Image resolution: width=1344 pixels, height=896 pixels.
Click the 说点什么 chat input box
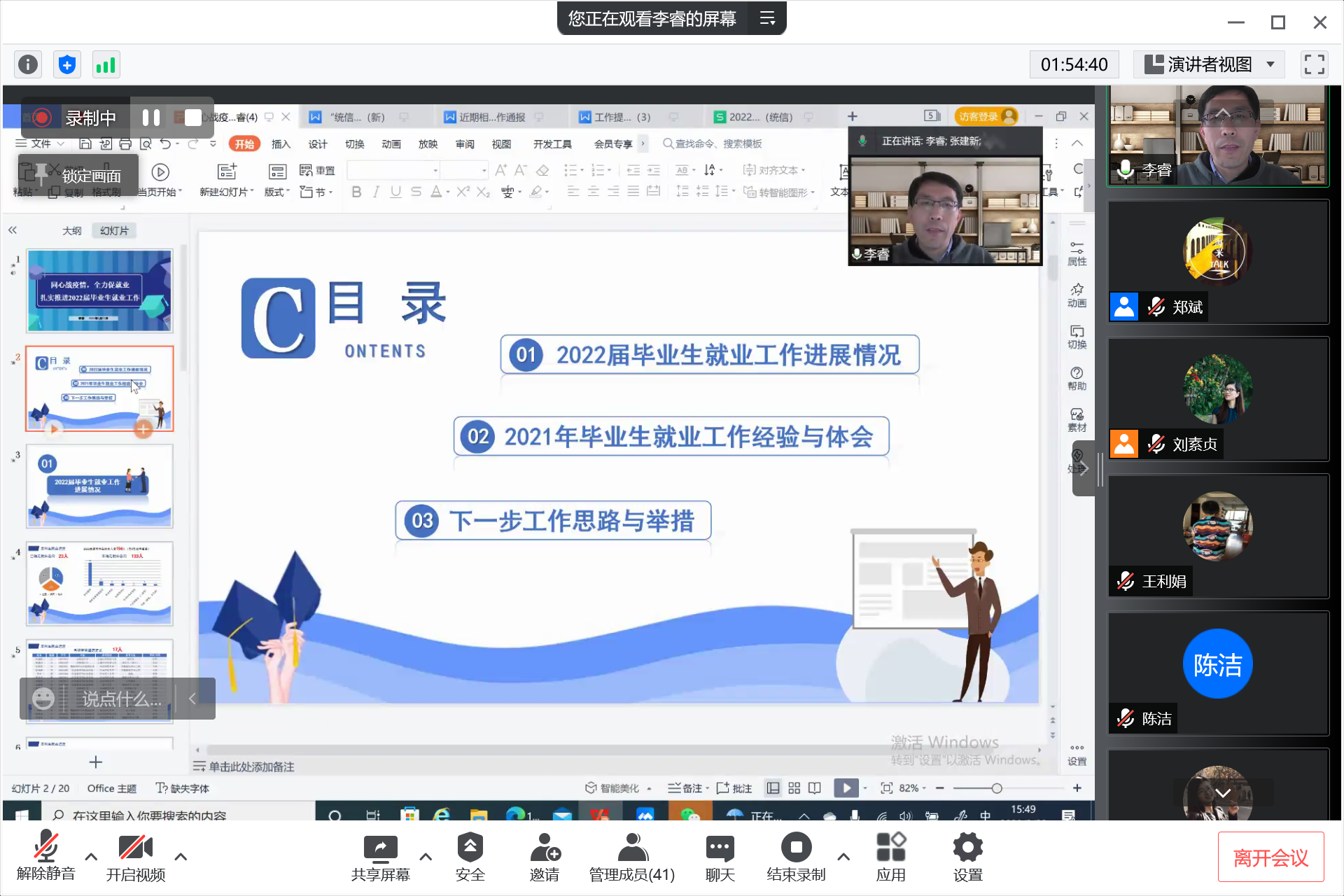122,699
